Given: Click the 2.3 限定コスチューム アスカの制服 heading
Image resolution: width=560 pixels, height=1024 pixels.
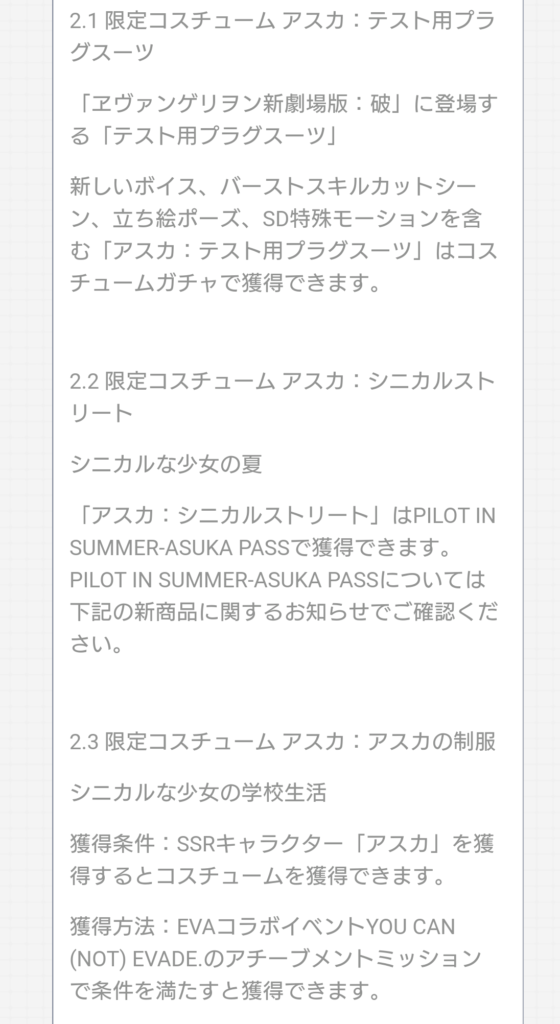Looking at the screenshot, I should click(283, 741).
